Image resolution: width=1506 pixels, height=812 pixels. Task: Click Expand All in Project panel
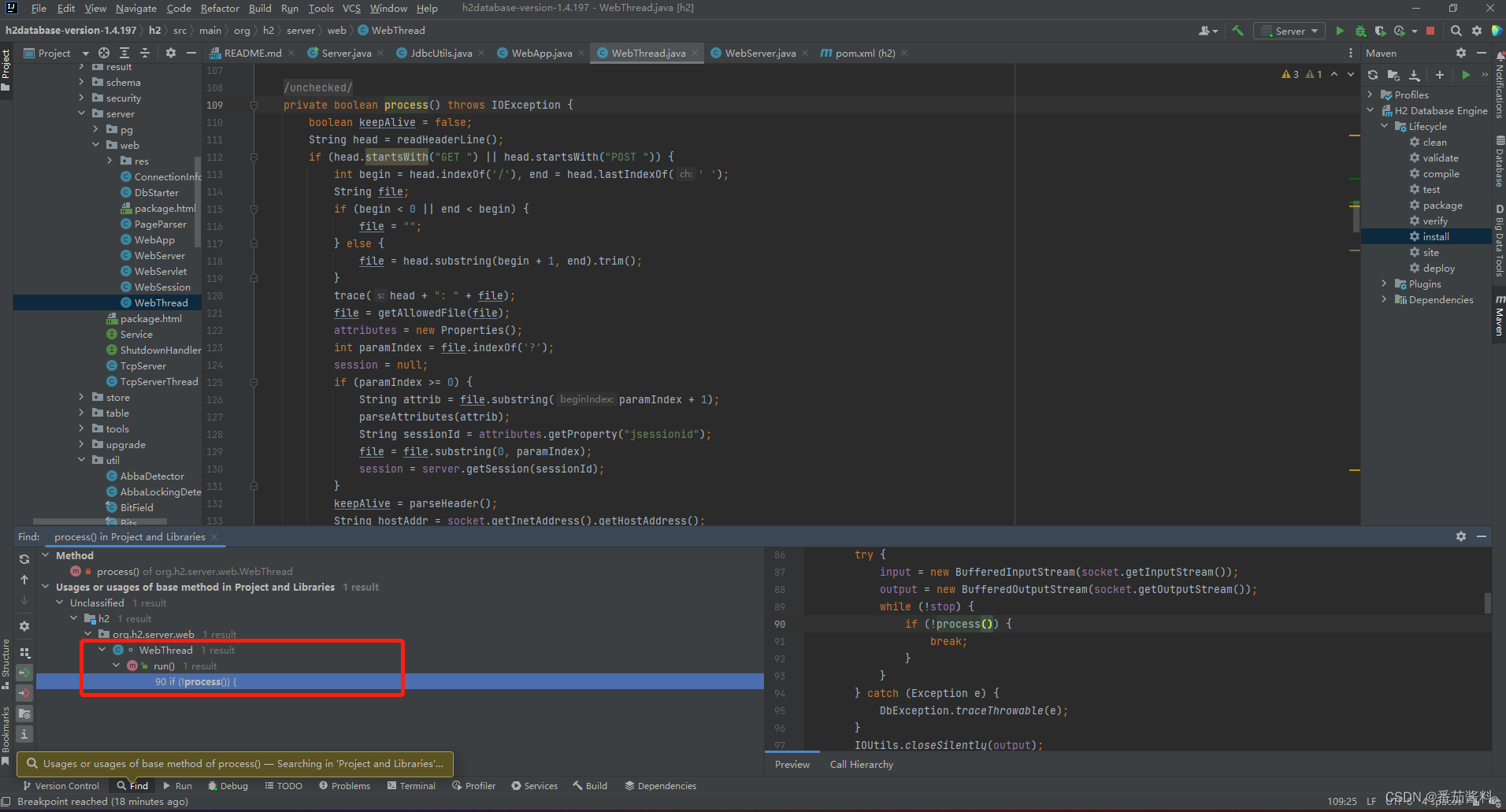[x=124, y=53]
